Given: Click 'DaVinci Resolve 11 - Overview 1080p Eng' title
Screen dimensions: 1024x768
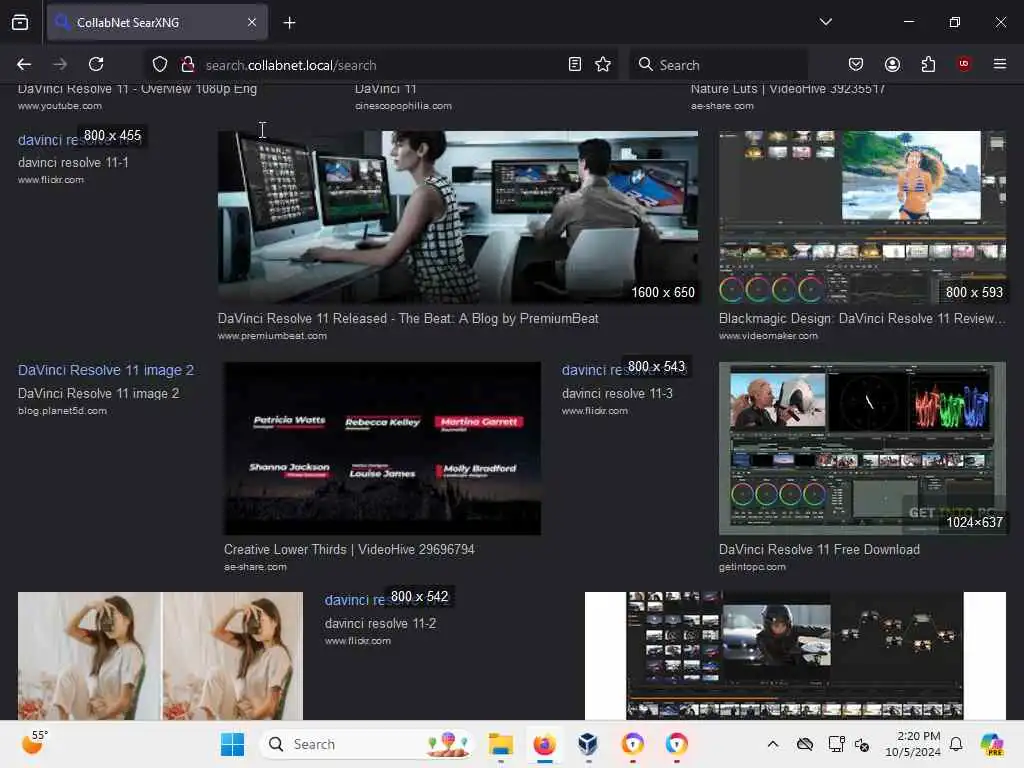Looking at the screenshot, I should (137, 89).
